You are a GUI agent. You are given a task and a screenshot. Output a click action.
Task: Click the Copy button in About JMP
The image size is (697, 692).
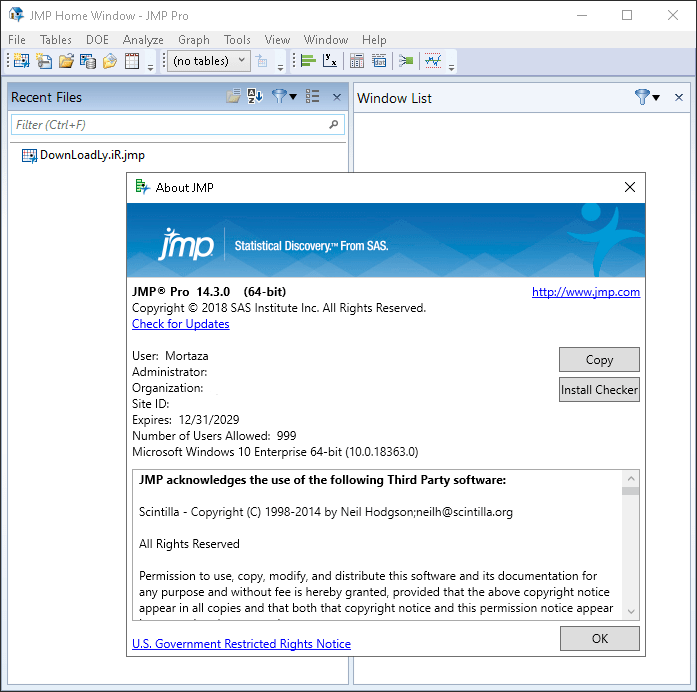599,359
